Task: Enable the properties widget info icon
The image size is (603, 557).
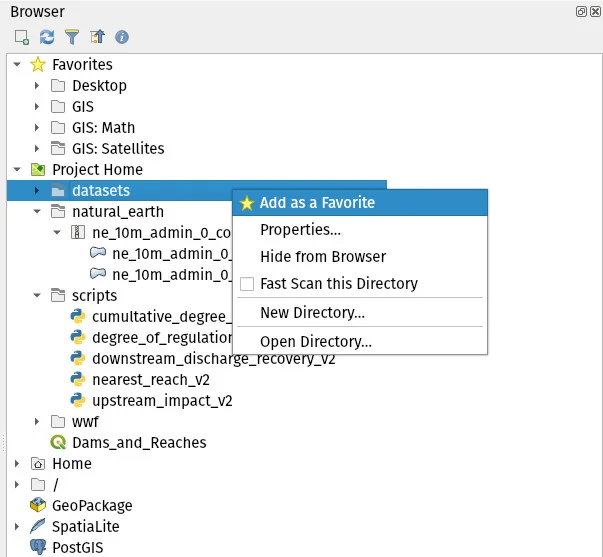Action: (x=122, y=37)
